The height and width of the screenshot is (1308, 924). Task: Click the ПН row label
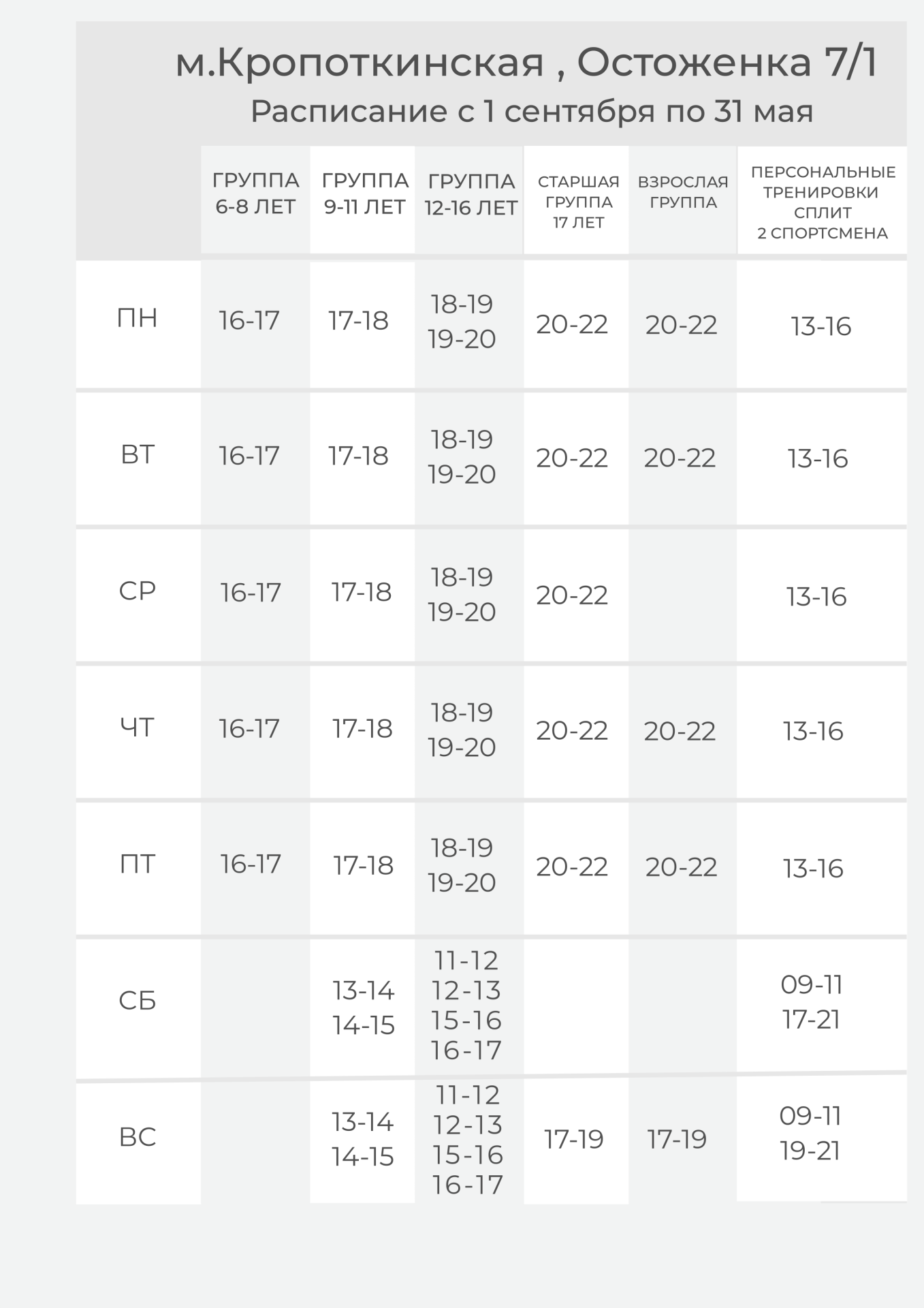(x=138, y=318)
